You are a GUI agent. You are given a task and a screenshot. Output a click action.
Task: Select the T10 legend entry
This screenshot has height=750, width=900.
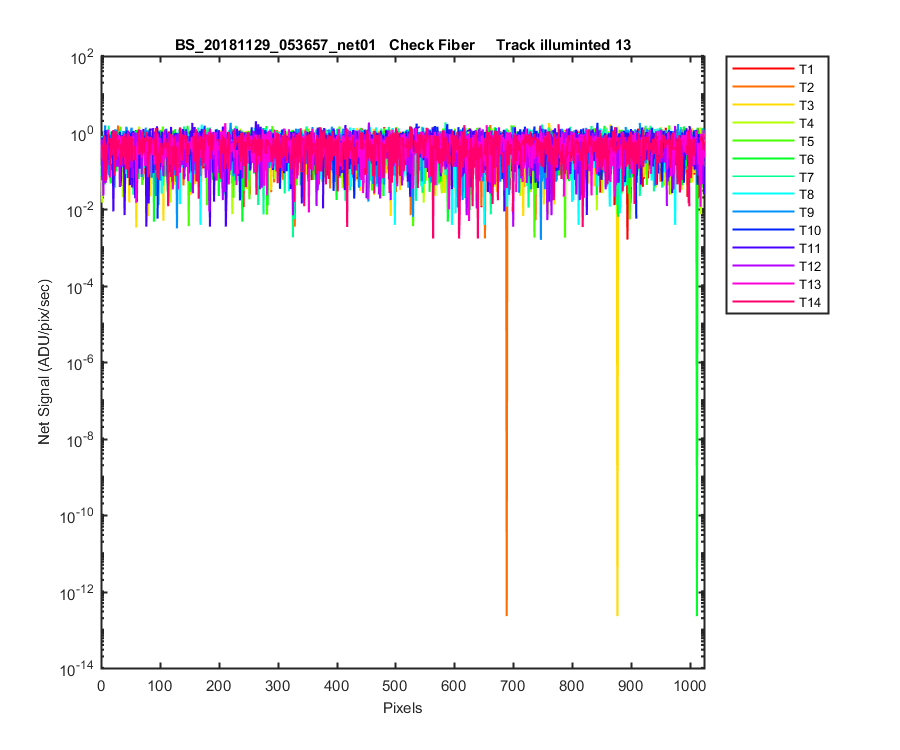(x=777, y=230)
